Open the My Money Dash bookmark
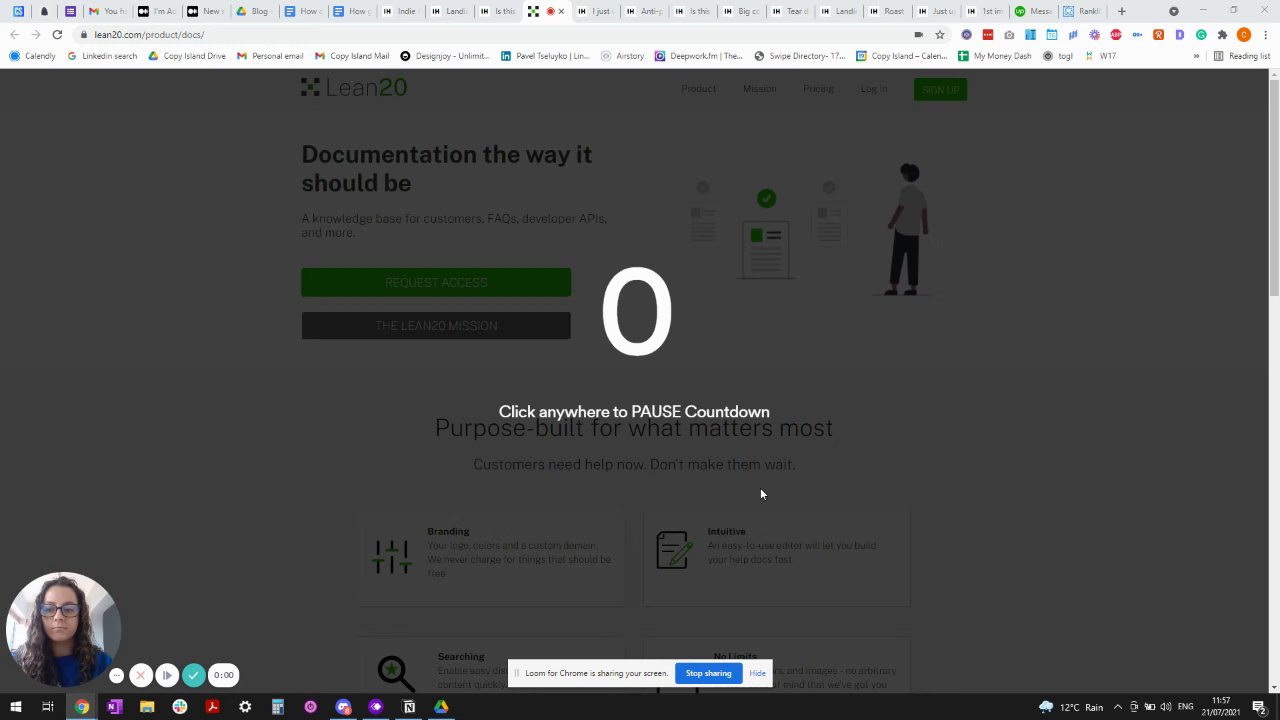The image size is (1280, 720). 995,56
